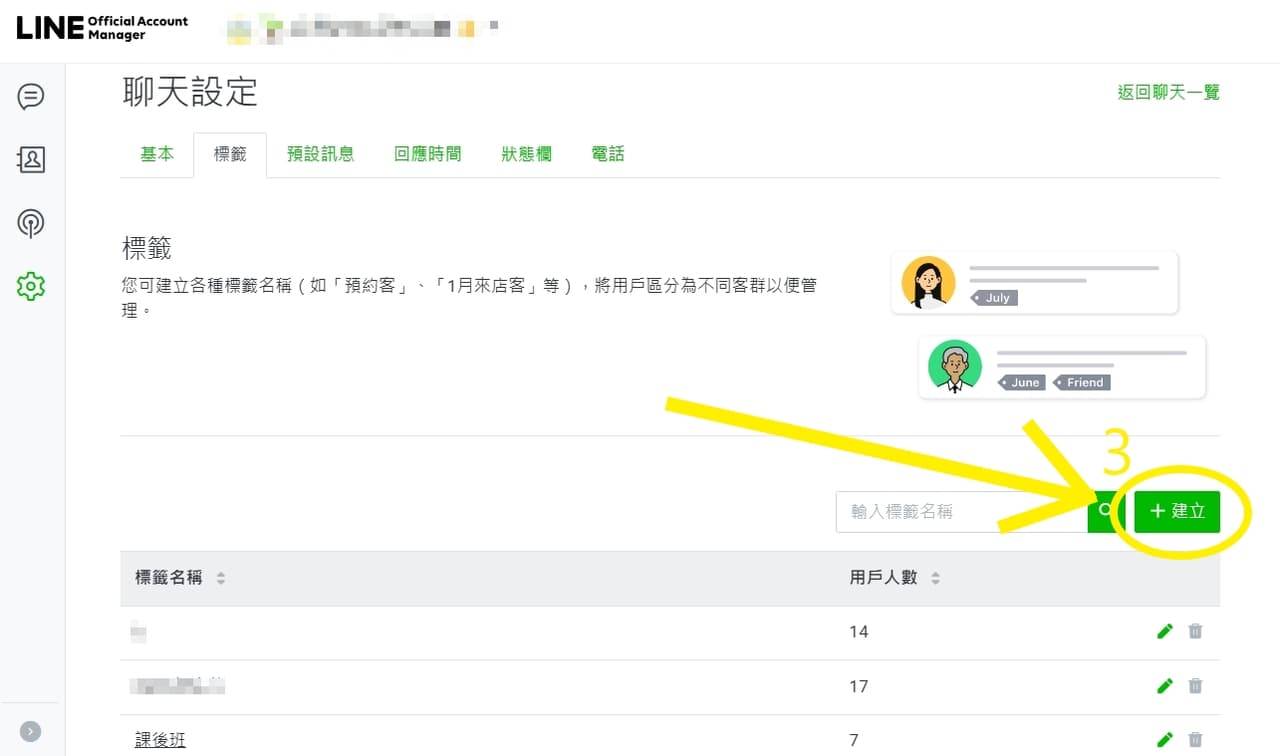This screenshot has height=756, width=1280.
Task: Sort by 用戶人數 column arrows
Action: (x=935, y=578)
